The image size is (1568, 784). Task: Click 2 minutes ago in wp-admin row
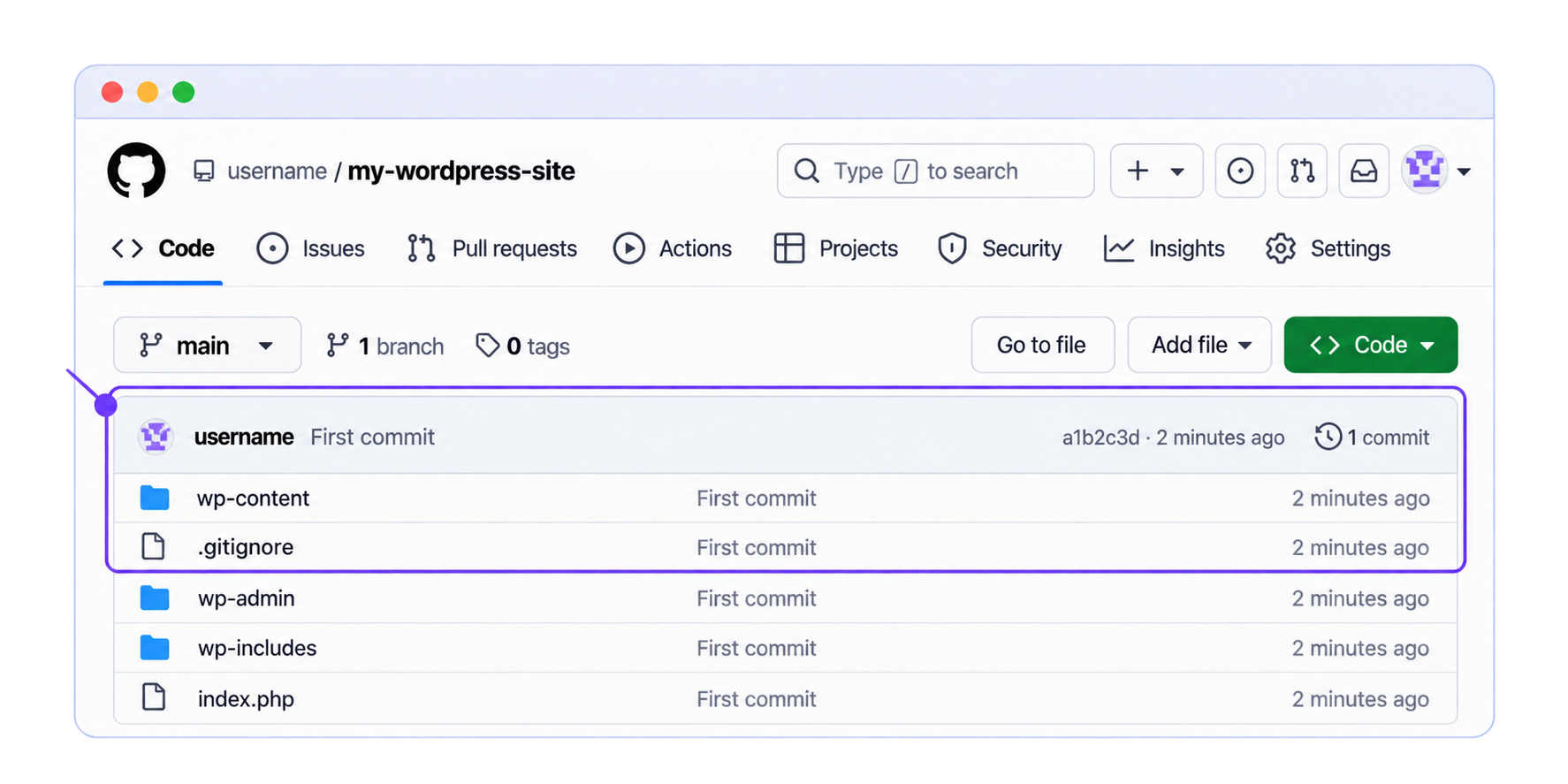(1360, 598)
